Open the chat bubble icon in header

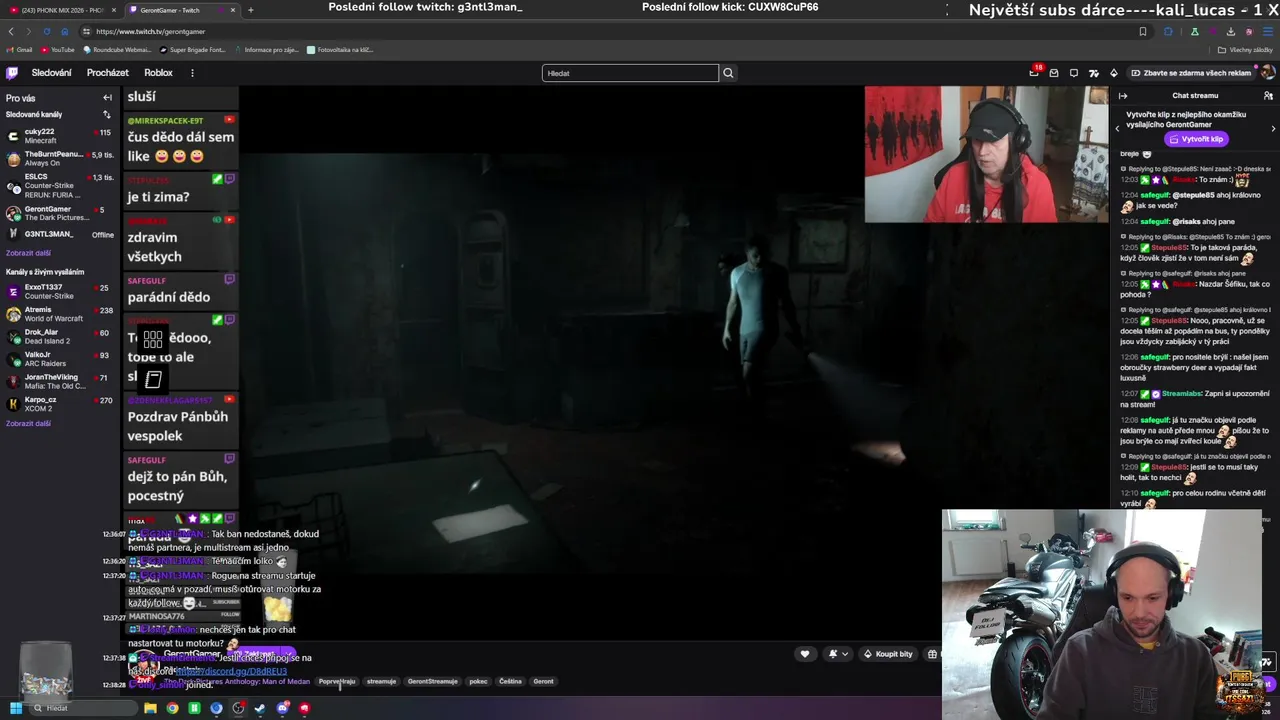coord(1073,73)
